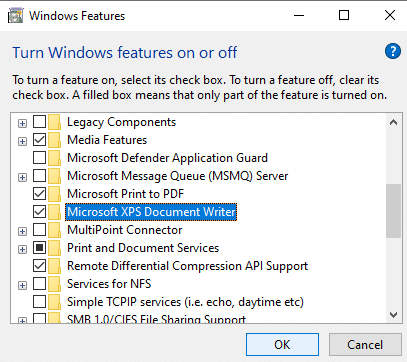407x362 pixels.
Task: Click folder icon beside Remote Differential Compression
Action: tap(54, 266)
